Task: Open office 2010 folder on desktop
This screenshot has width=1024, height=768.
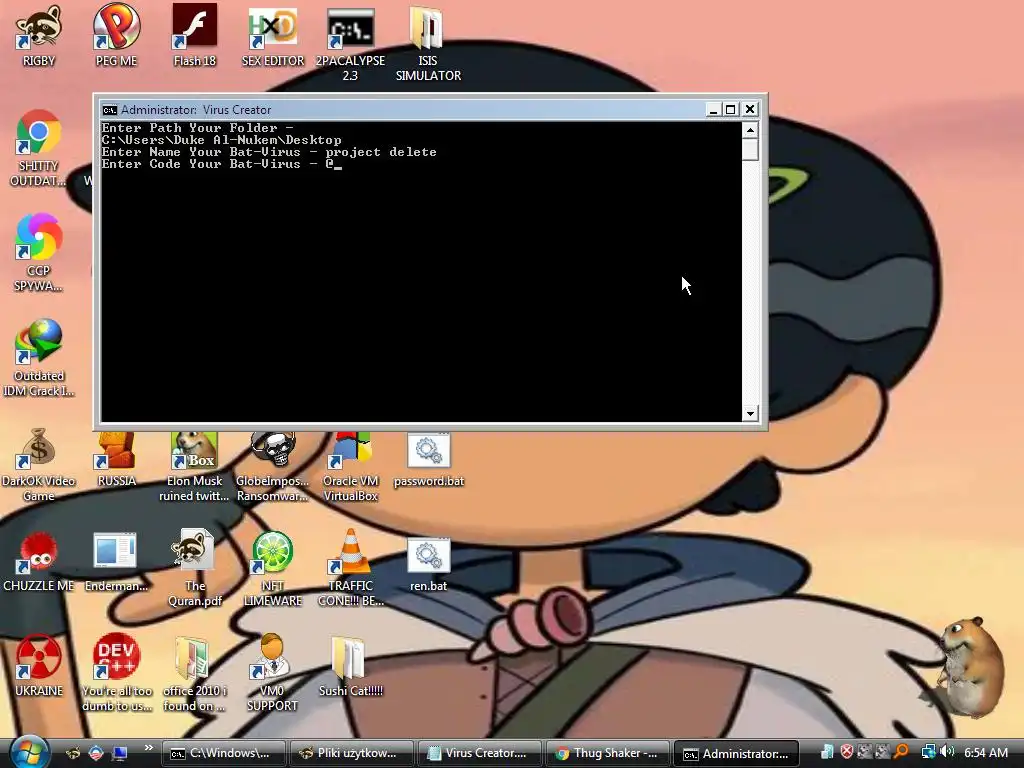Action: tap(194, 674)
